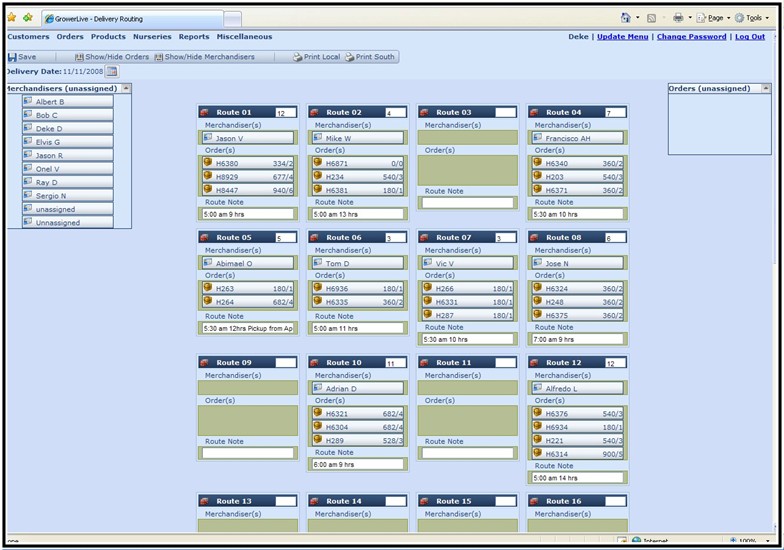Collapse the Orders (unassigned) panel

[x=765, y=88]
